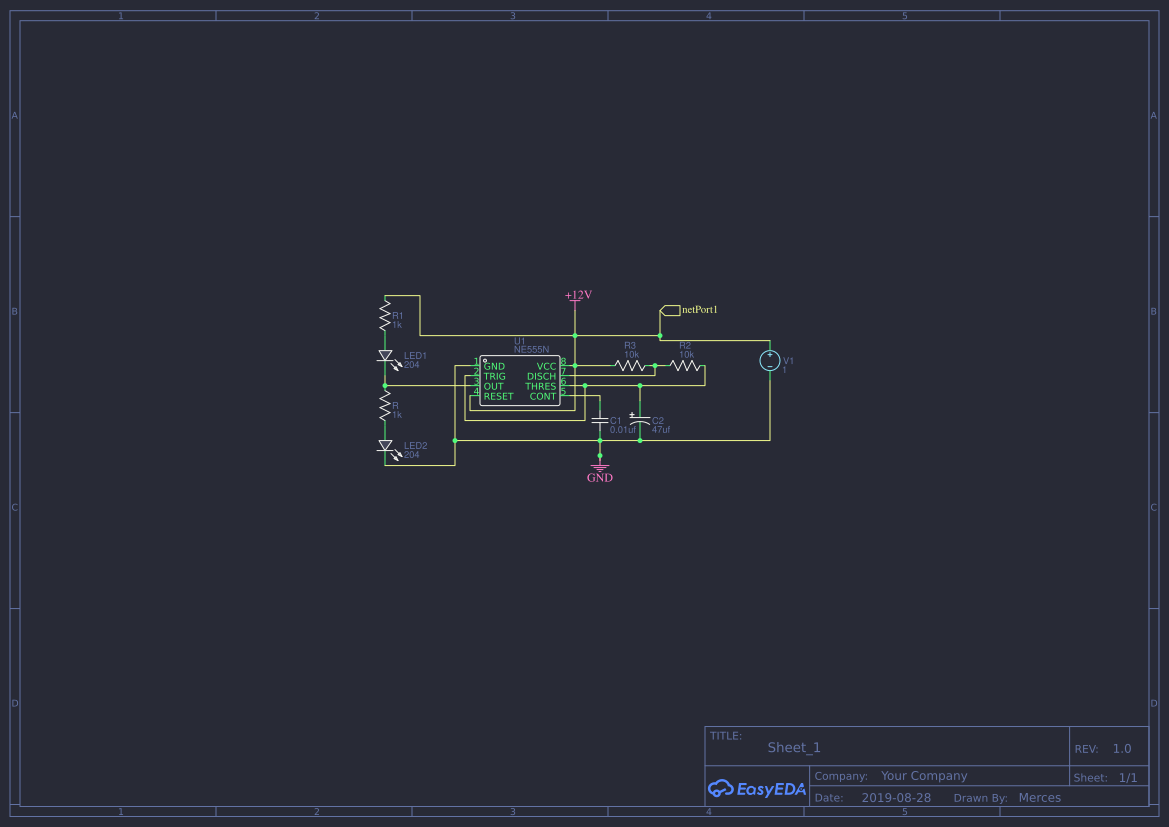Select the Drawn By name Merces
The image size is (1169, 827).
[1039, 797]
